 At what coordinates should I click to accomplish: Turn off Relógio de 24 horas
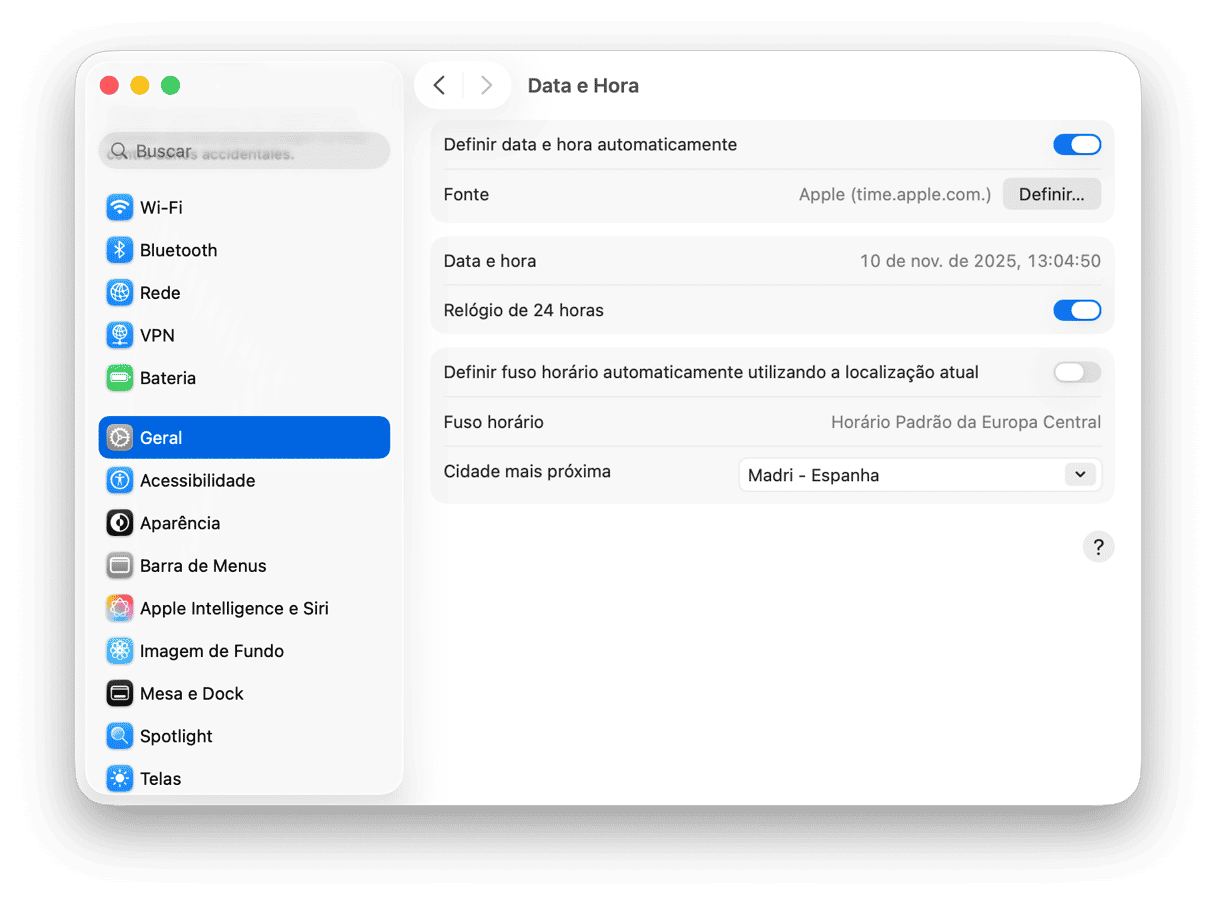coord(1076,310)
